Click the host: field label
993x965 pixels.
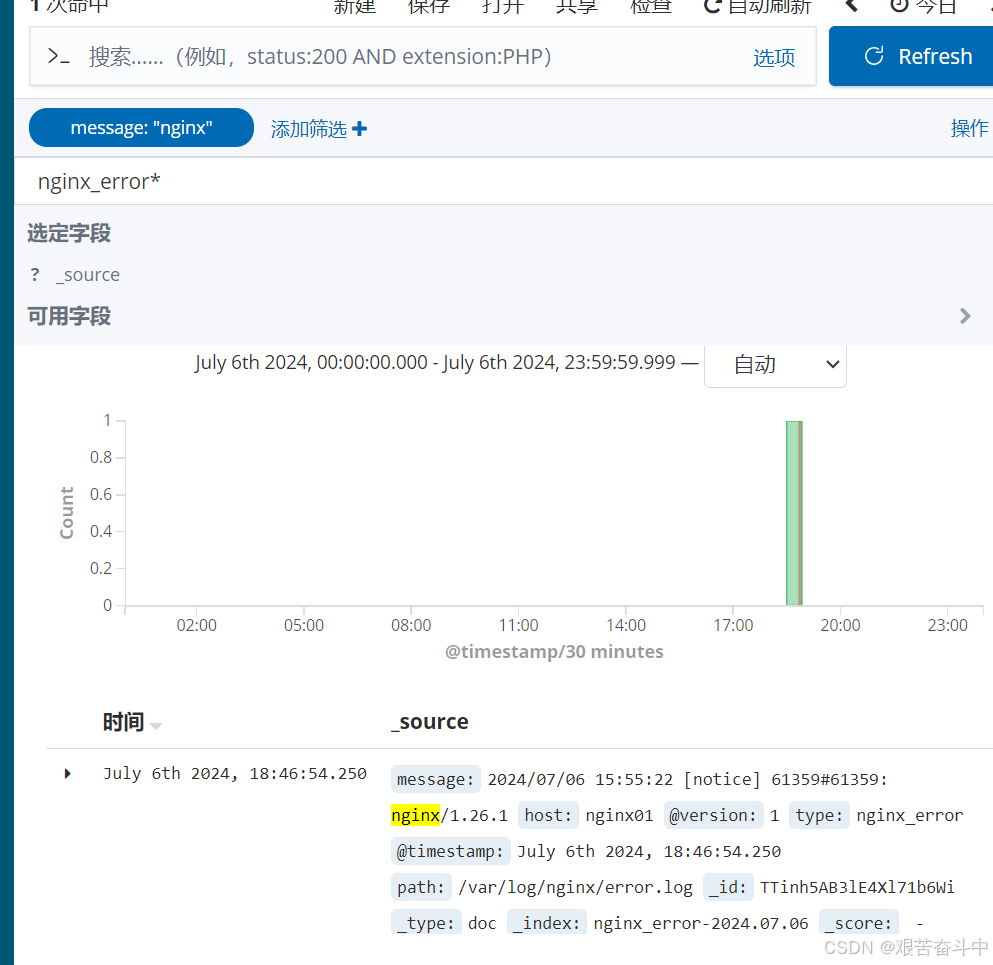click(548, 815)
